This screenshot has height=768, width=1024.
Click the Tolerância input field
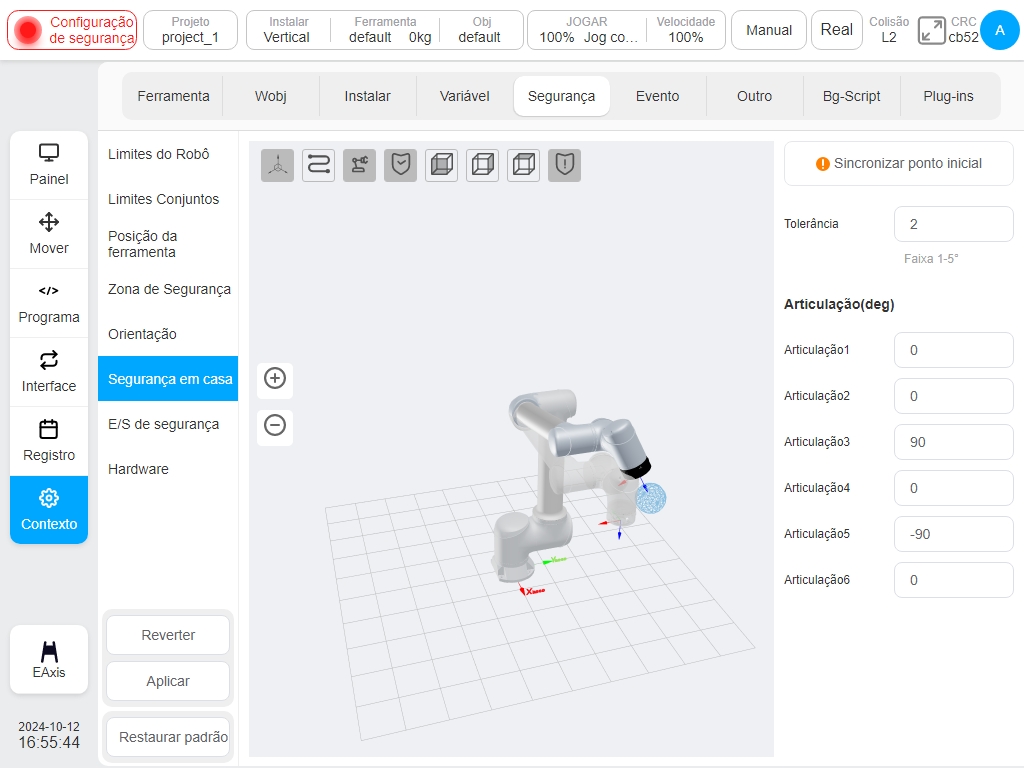tap(953, 224)
